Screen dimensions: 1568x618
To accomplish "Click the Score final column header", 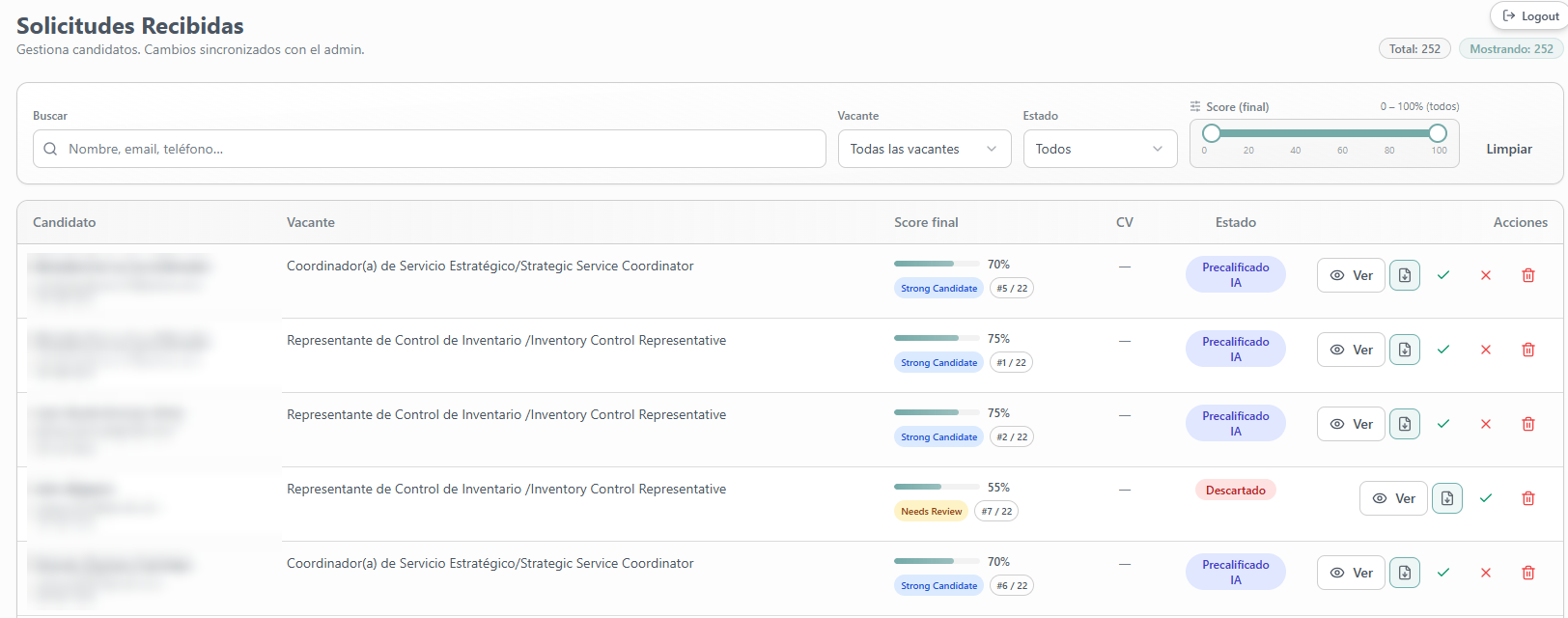I will [926, 222].
